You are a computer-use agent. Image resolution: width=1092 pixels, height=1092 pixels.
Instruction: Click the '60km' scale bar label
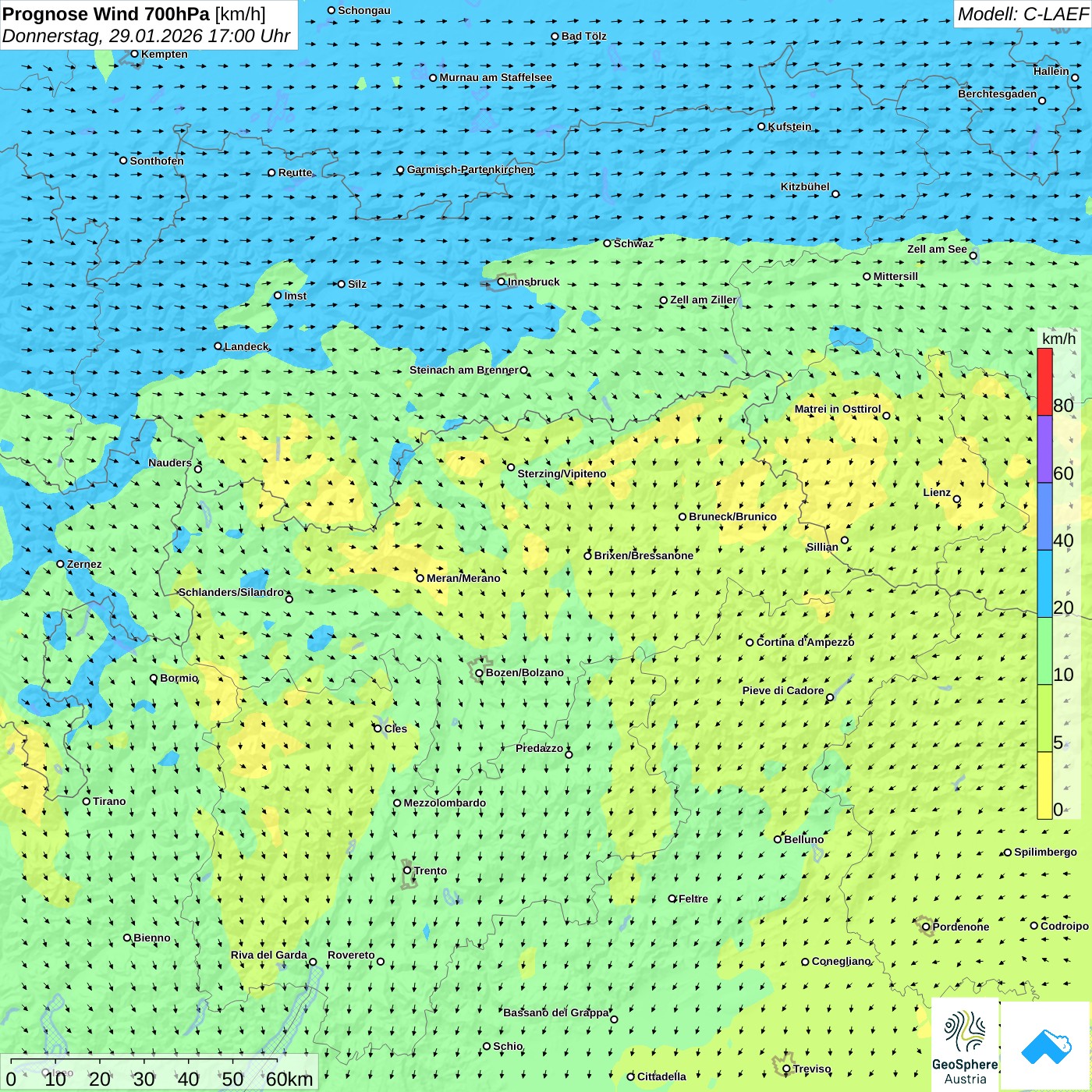point(289,1079)
